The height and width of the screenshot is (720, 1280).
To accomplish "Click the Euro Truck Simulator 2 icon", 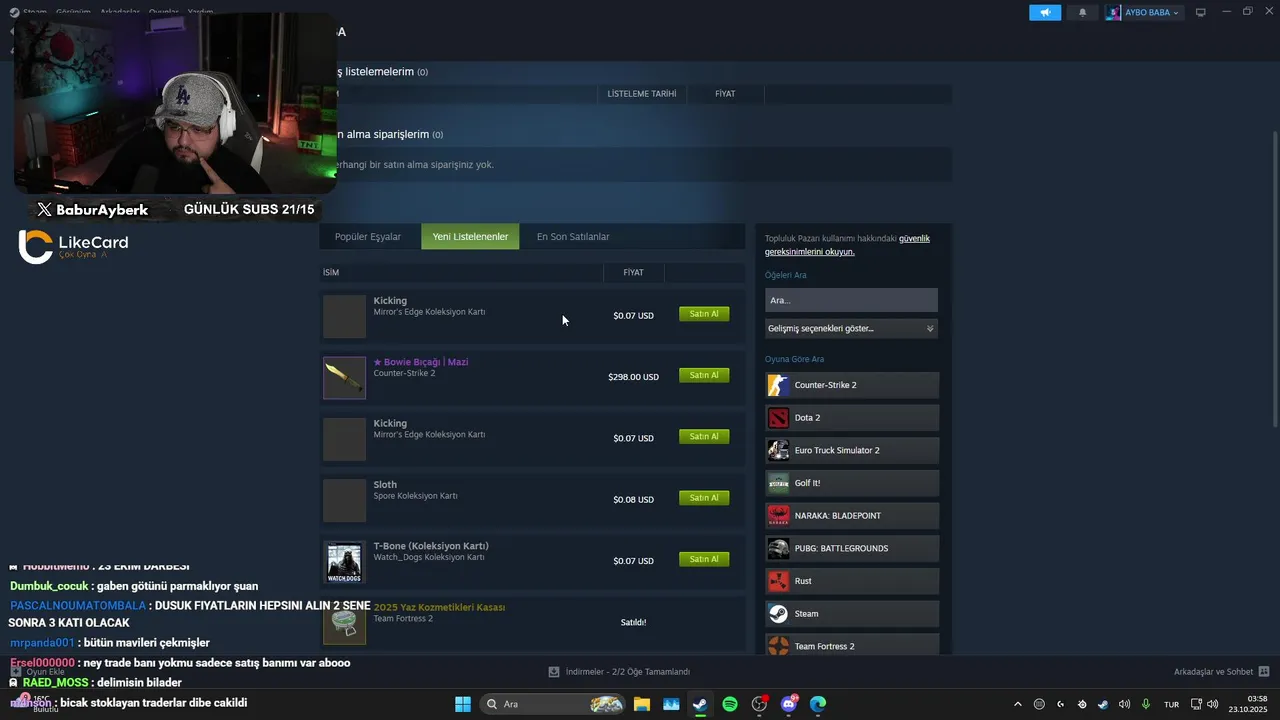I will [778, 450].
